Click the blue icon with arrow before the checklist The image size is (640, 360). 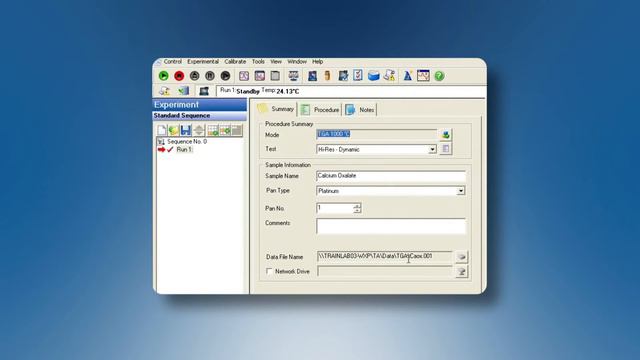pyautogui.click(x=343, y=76)
